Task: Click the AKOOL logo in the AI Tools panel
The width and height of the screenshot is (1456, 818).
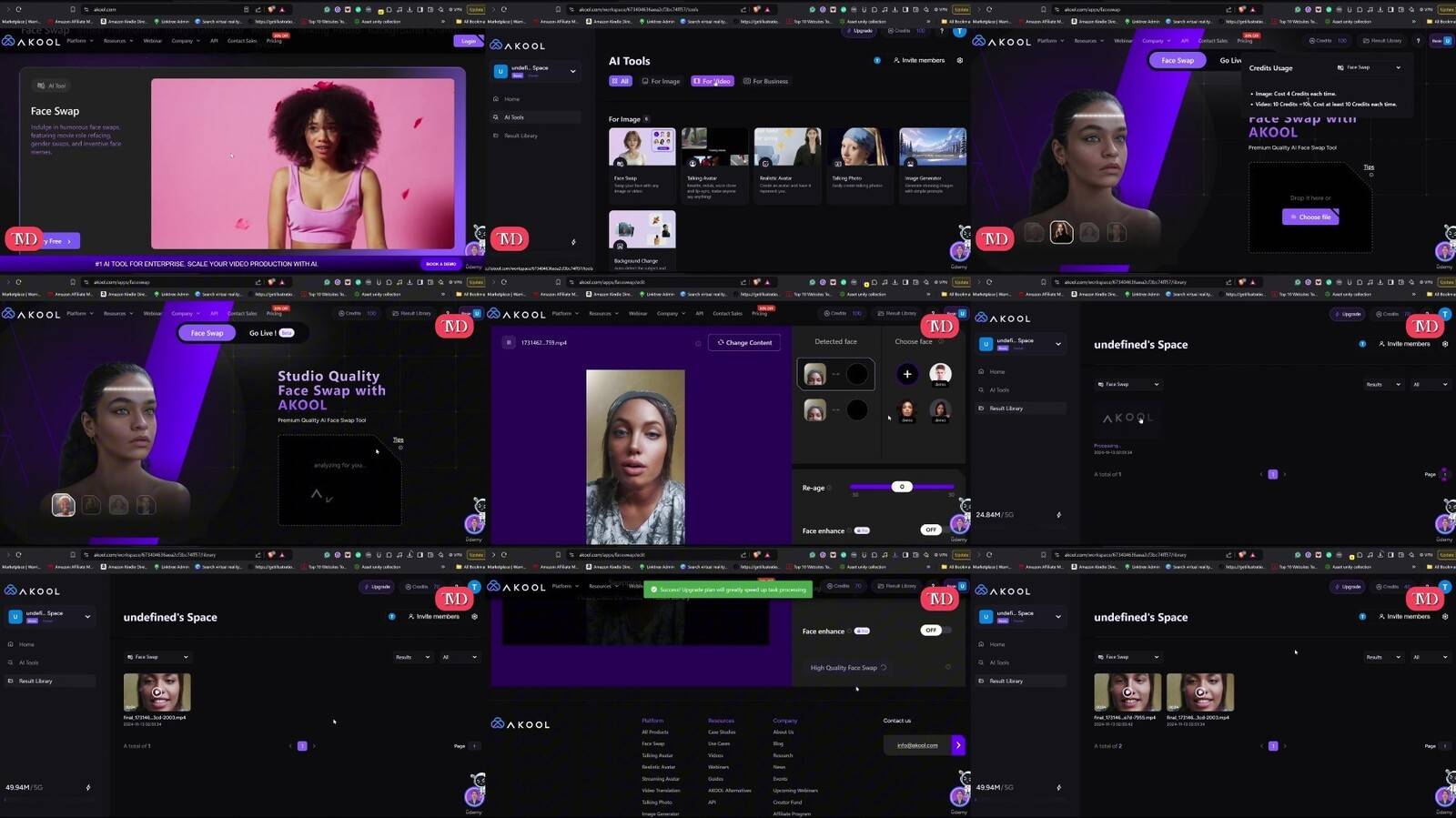Action: point(517,45)
